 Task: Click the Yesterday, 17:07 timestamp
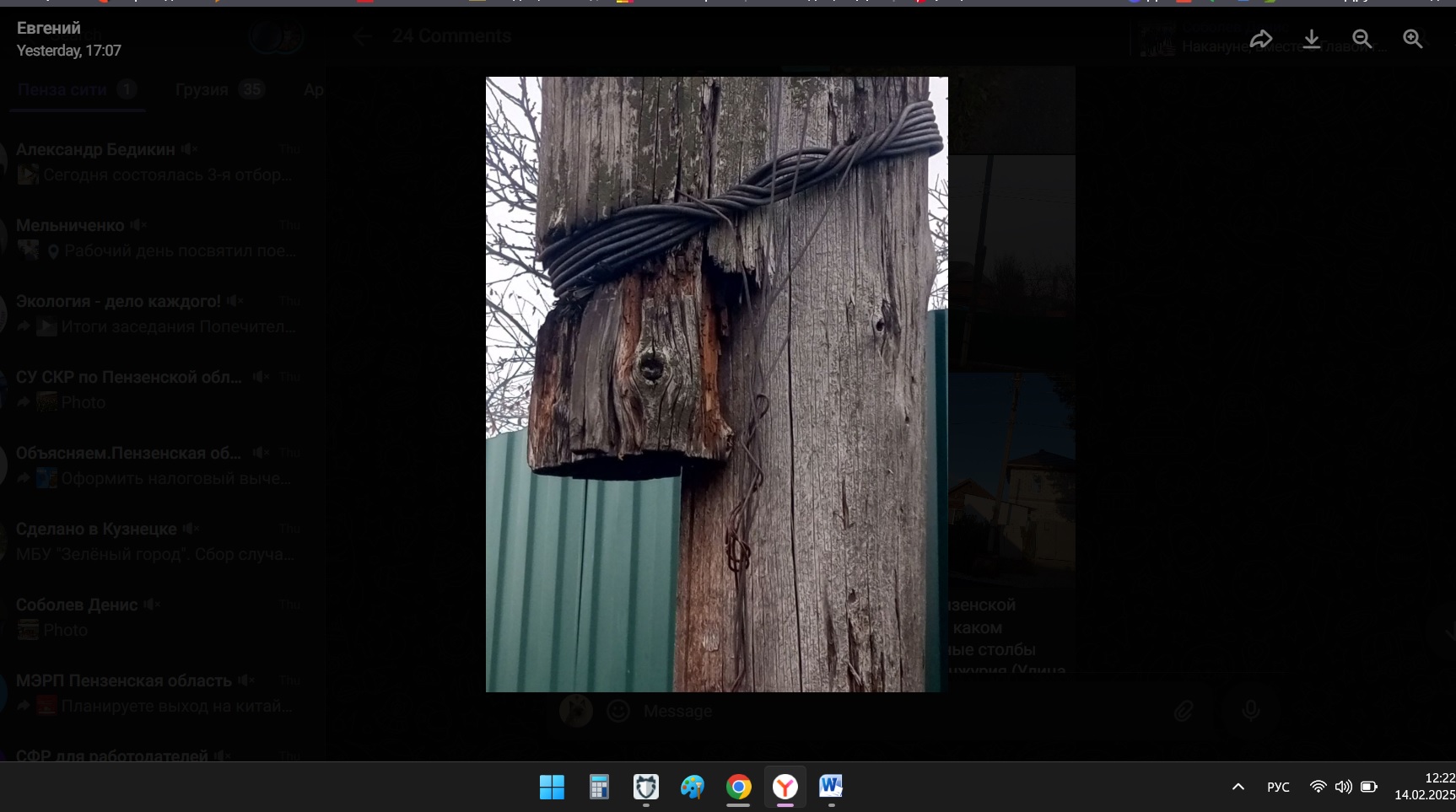click(69, 51)
